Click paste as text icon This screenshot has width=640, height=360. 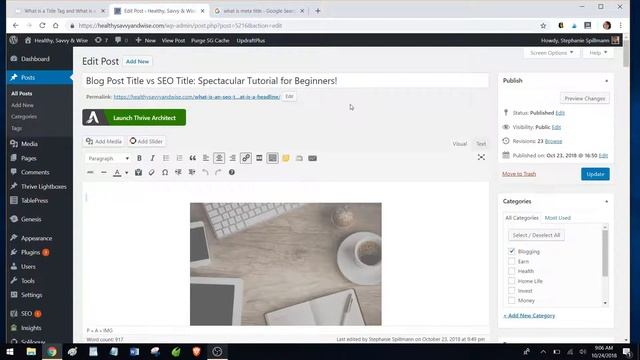[x=138, y=172]
